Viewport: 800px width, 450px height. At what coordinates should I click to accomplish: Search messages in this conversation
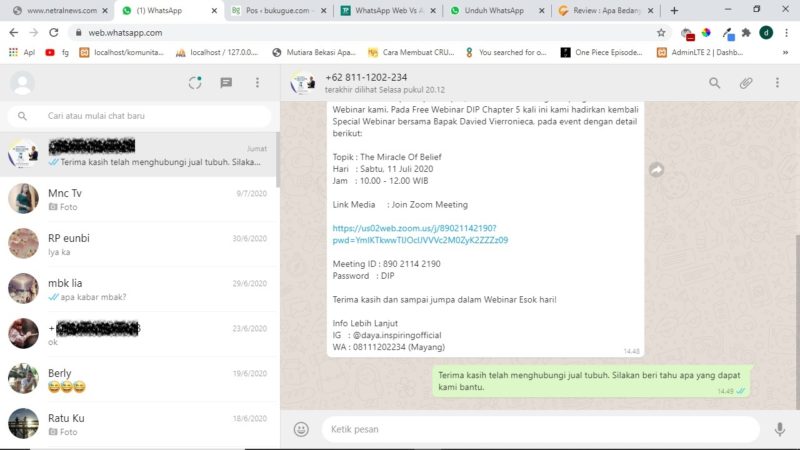click(714, 83)
